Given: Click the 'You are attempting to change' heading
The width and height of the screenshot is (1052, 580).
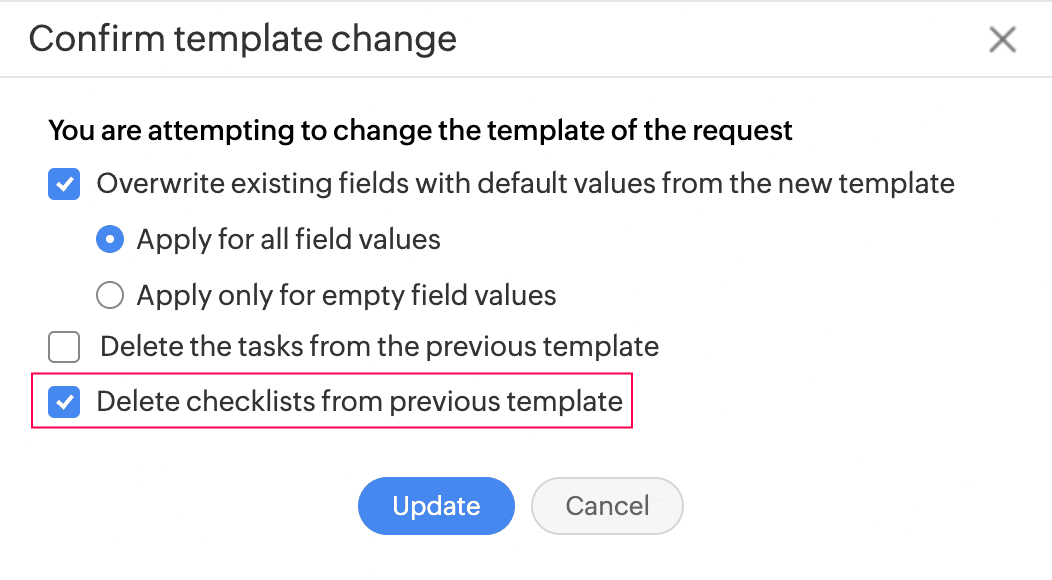Looking at the screenshot, I should point(420,130).
